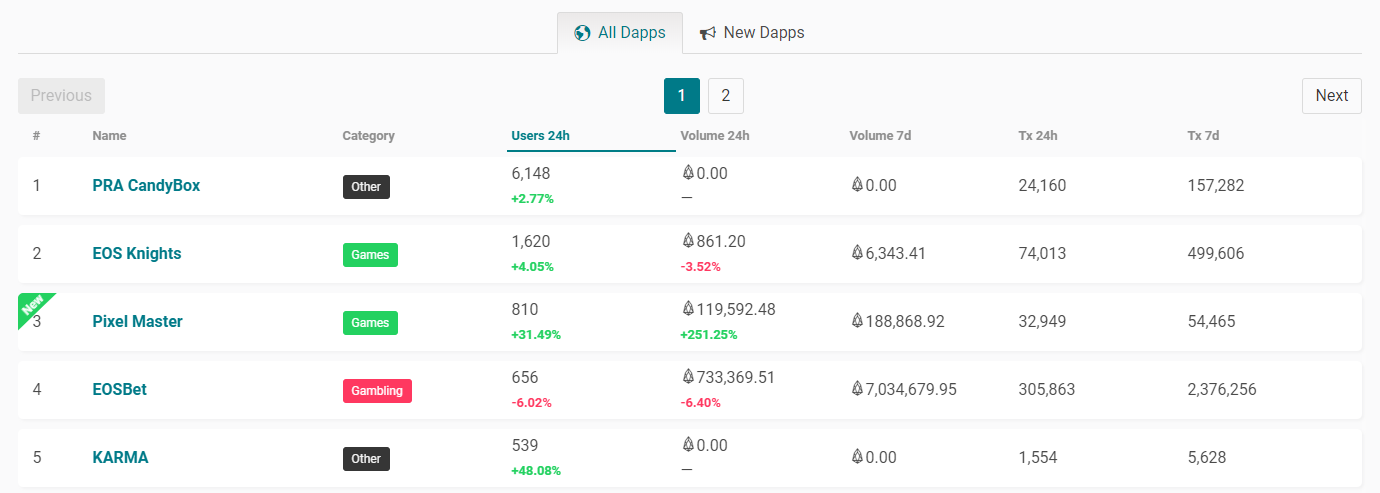Sort table by Name column

coord(109,136)
